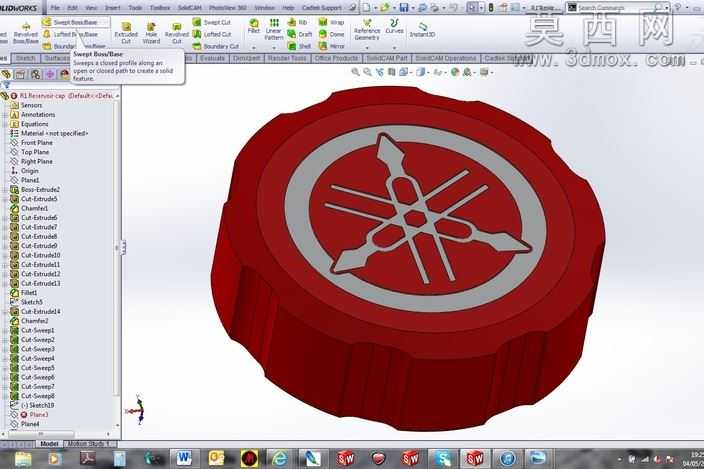The width and height of the screenshot is (704, 469).
Task: Click the Draft tool
Action: [299, 34]
